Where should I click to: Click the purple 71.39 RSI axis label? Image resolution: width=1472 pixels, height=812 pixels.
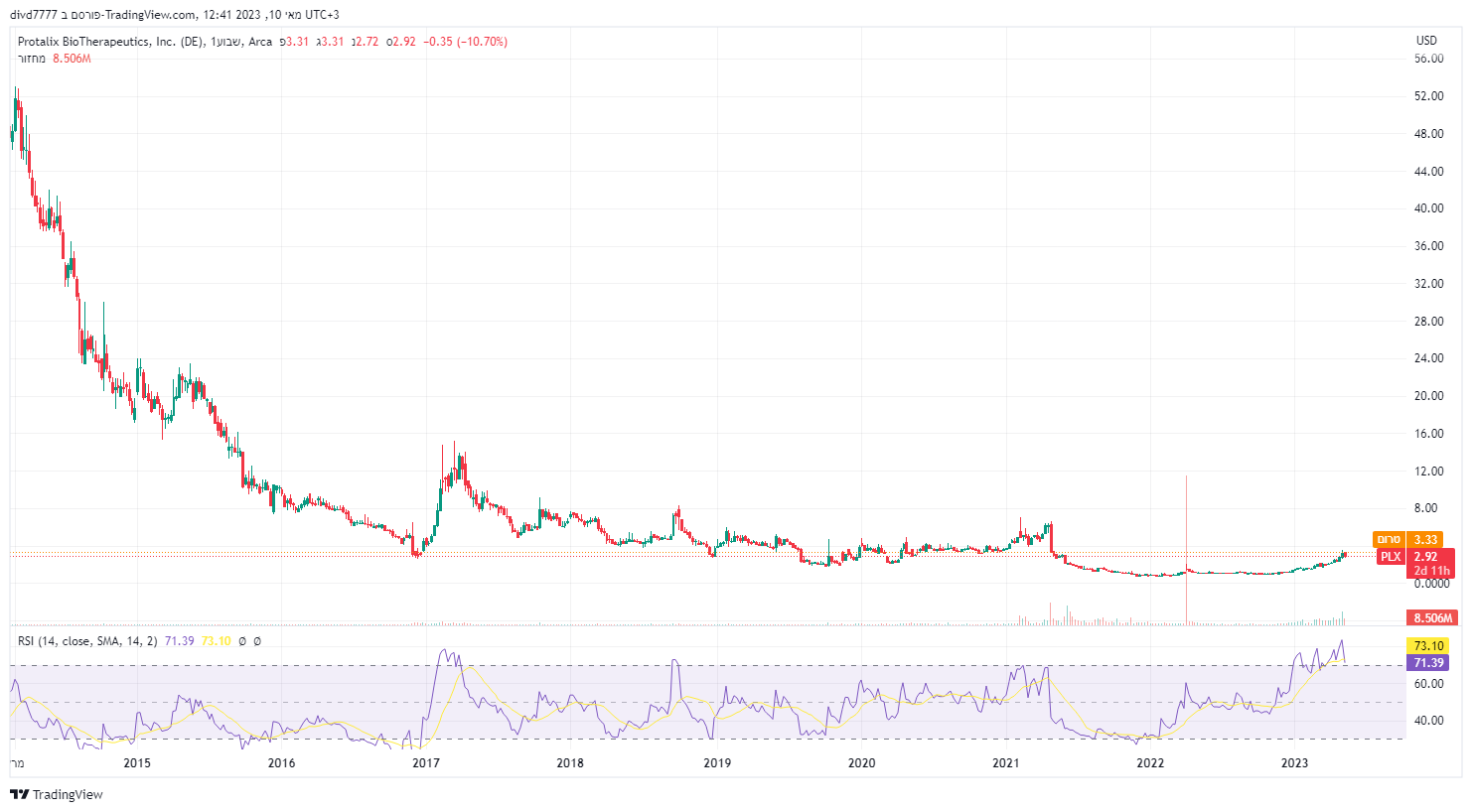pyautogui.click(x=1428, y=663)
